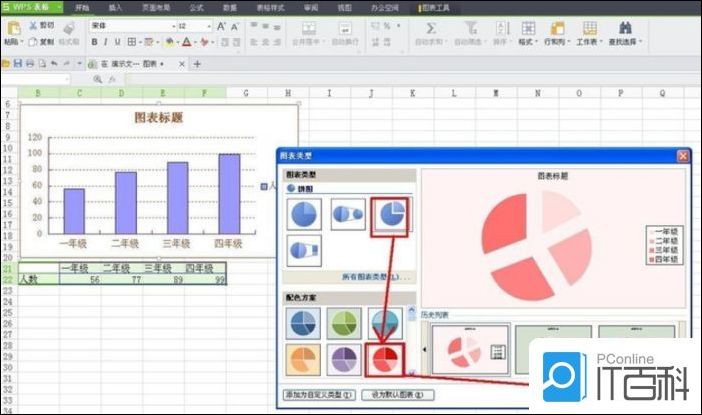702x415 pixels.
Task: Add a new document tab with plus
Action: [x=197, y=64]
